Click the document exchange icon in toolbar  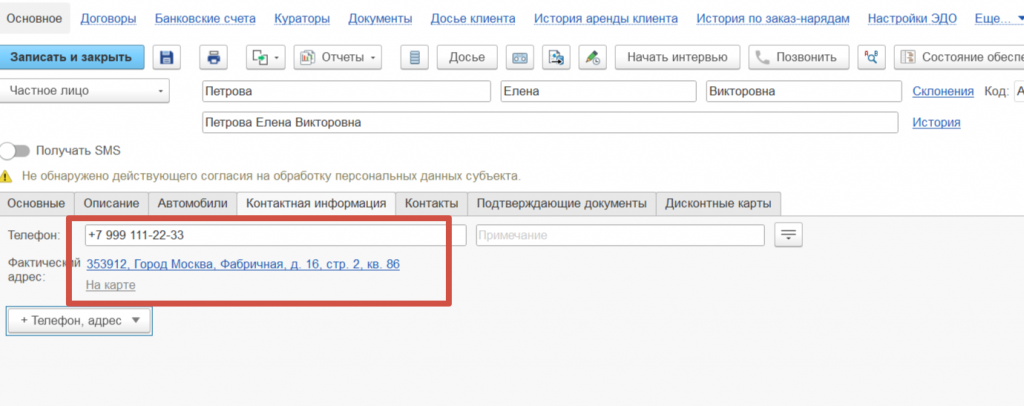coord(556,57)
